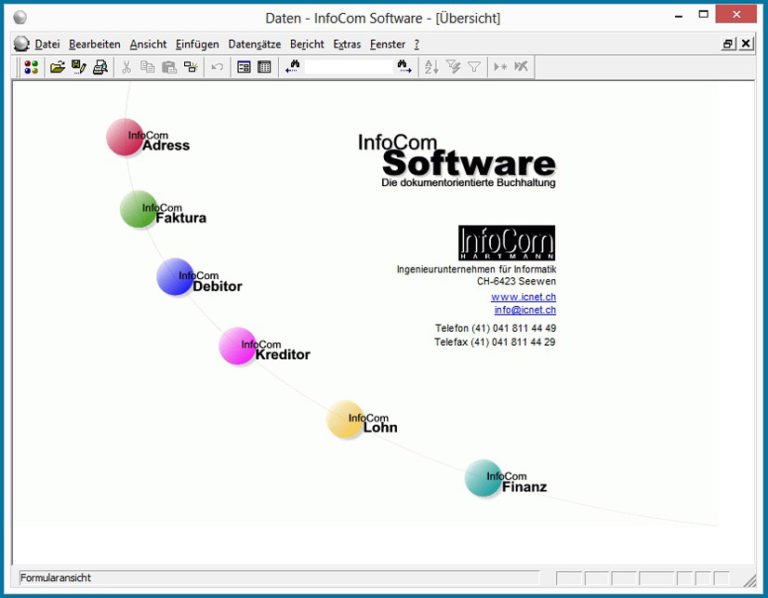Open the yellow InfoCom Lohn module

(x=345, y=419)
